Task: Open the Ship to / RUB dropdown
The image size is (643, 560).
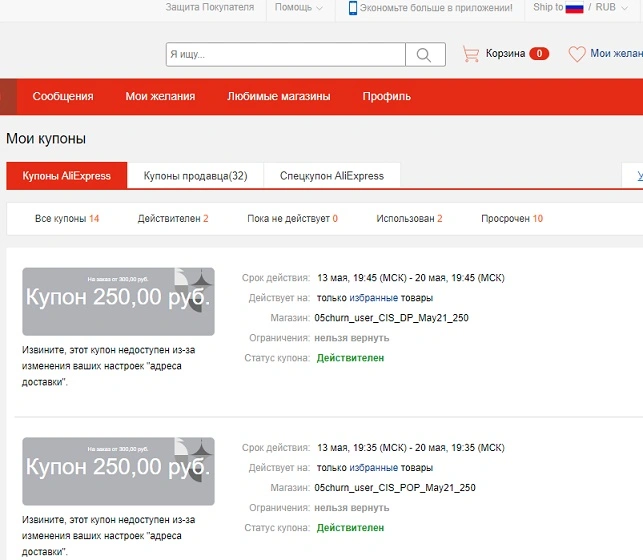Action: tap(580, 7)
